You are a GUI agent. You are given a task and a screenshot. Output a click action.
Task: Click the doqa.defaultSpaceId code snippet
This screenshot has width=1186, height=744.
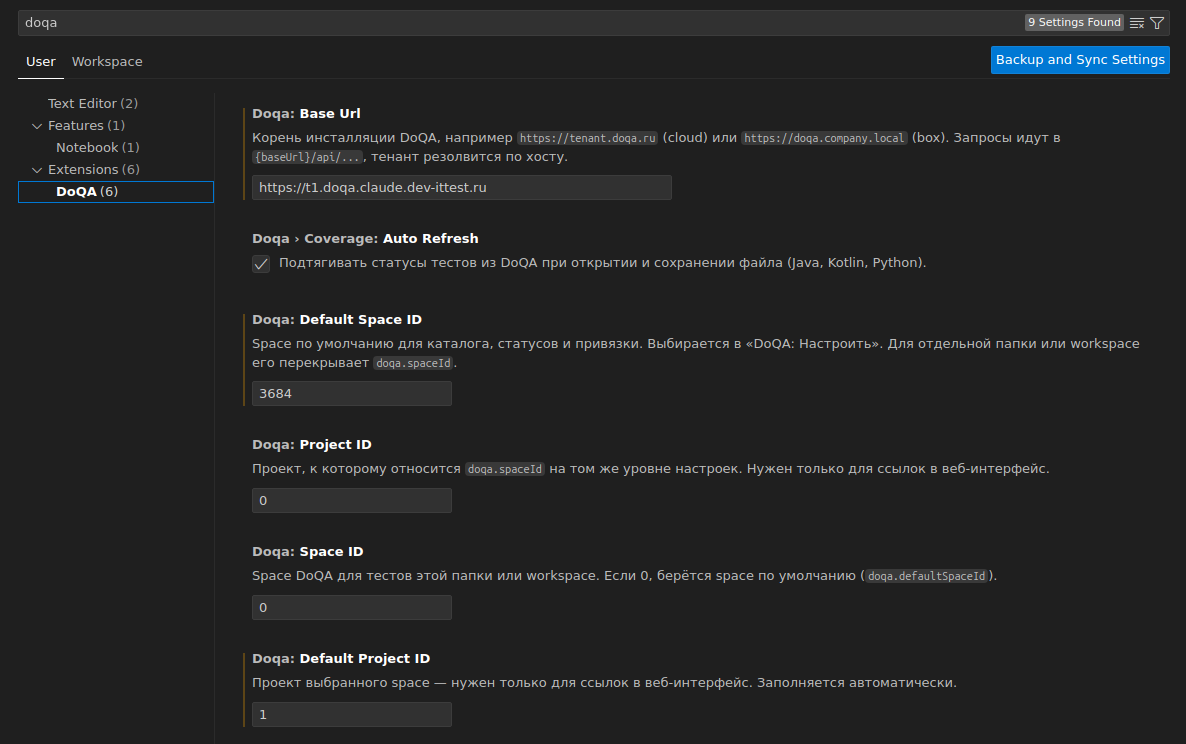point(927,576)
